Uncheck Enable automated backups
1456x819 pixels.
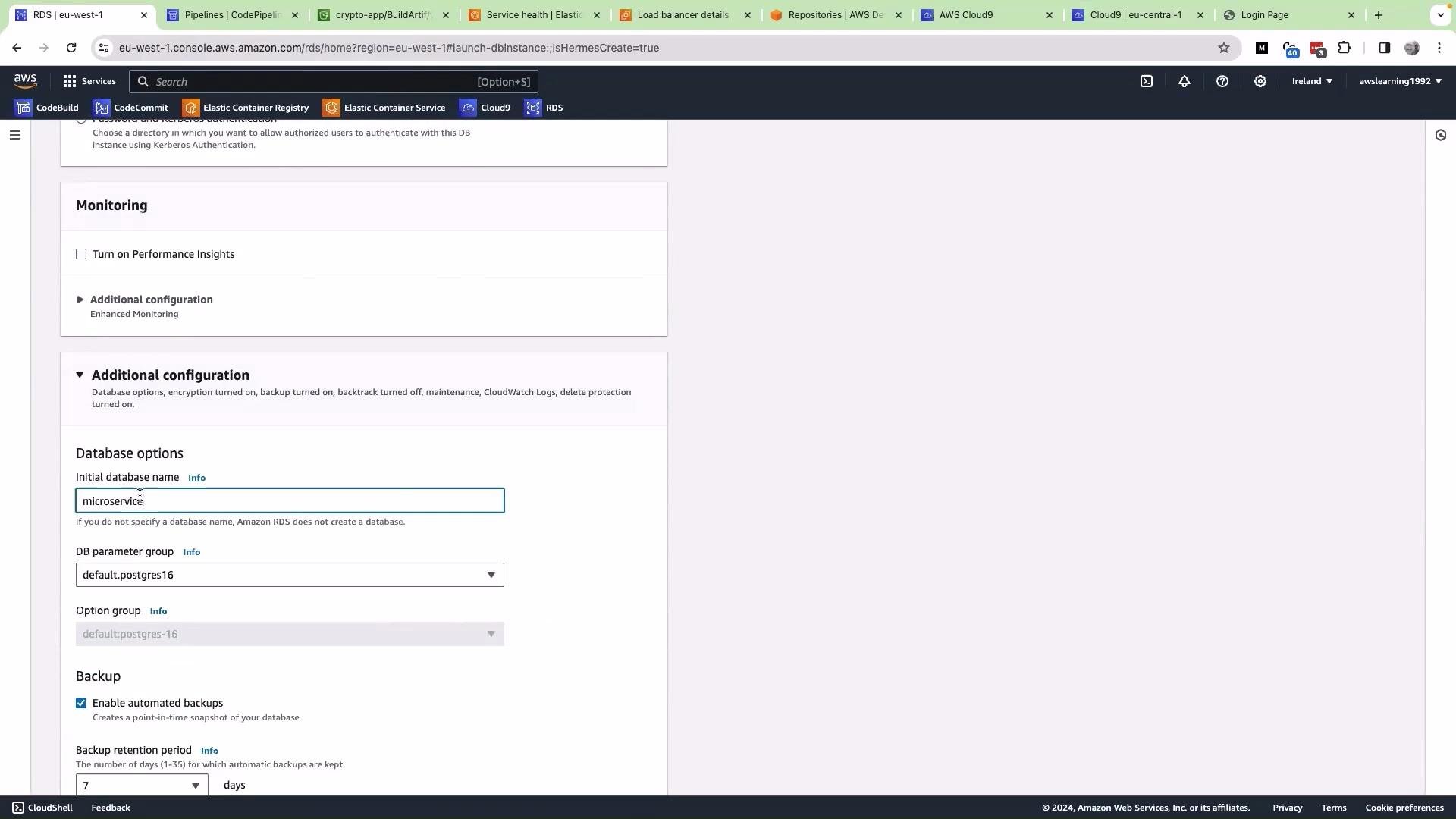pos(81,703)
